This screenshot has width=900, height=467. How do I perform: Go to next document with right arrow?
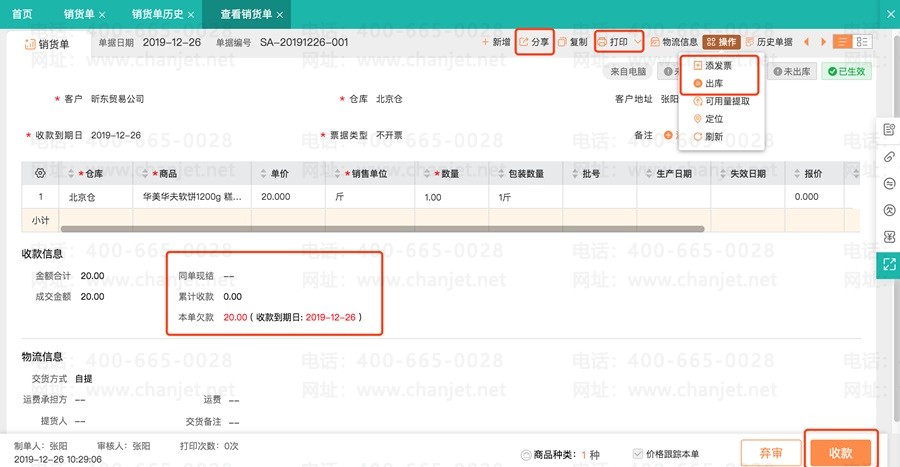pyautogui.click(x=824, y=42)
